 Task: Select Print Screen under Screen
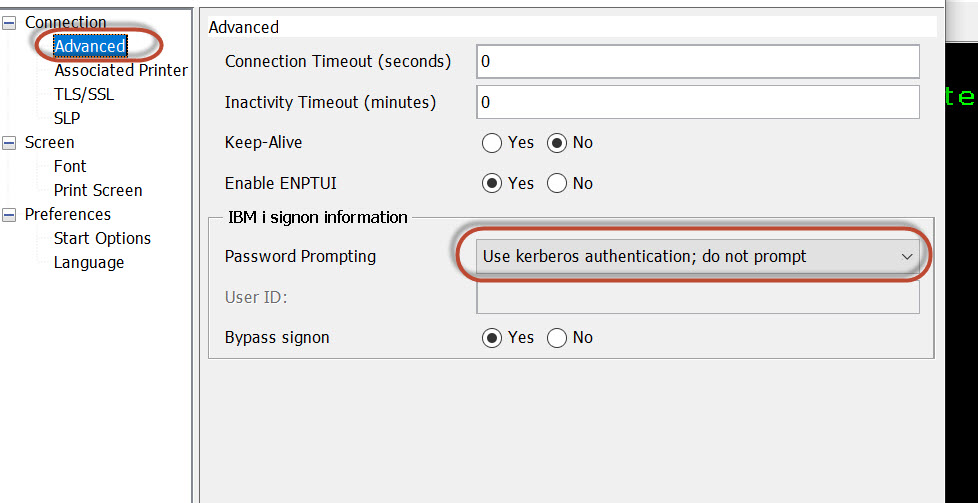pyautogui.click(x=98, y=190)
